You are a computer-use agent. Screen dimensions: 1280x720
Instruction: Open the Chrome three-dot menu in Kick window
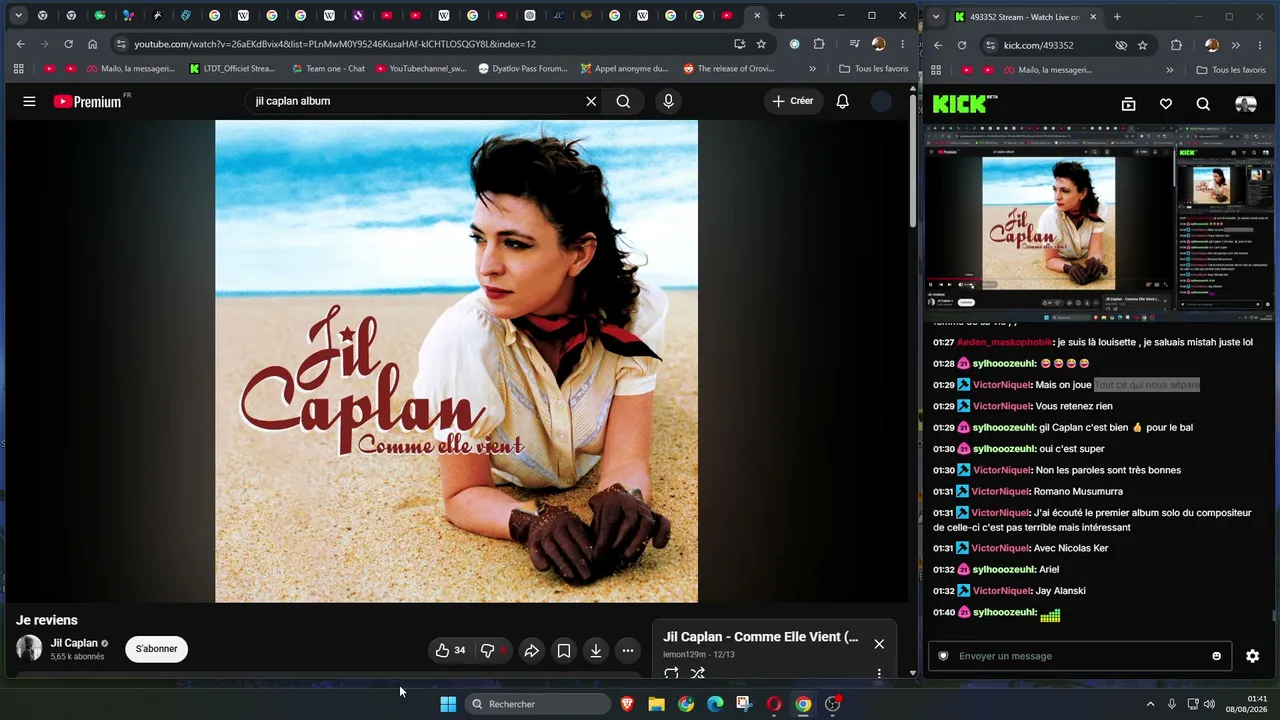point(1258,45)
